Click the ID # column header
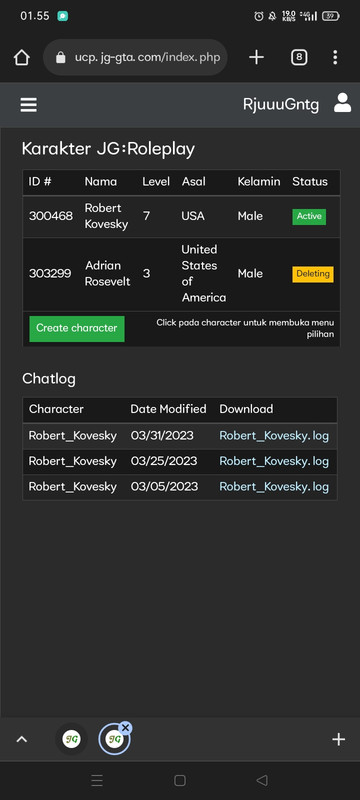Screen dimensions: 360x800 (x=40, y=182)
